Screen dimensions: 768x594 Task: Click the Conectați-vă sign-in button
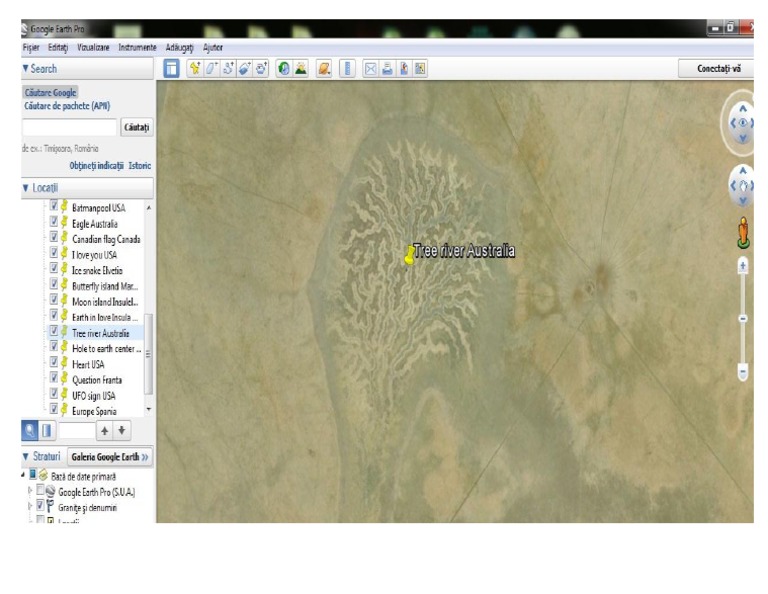(x=718, y=69)
